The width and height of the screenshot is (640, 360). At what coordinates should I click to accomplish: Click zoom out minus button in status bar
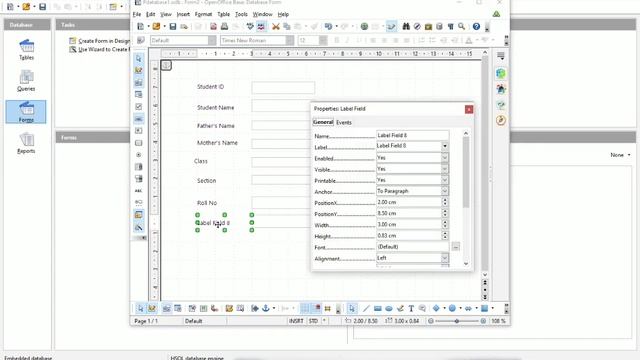point(431,321)
